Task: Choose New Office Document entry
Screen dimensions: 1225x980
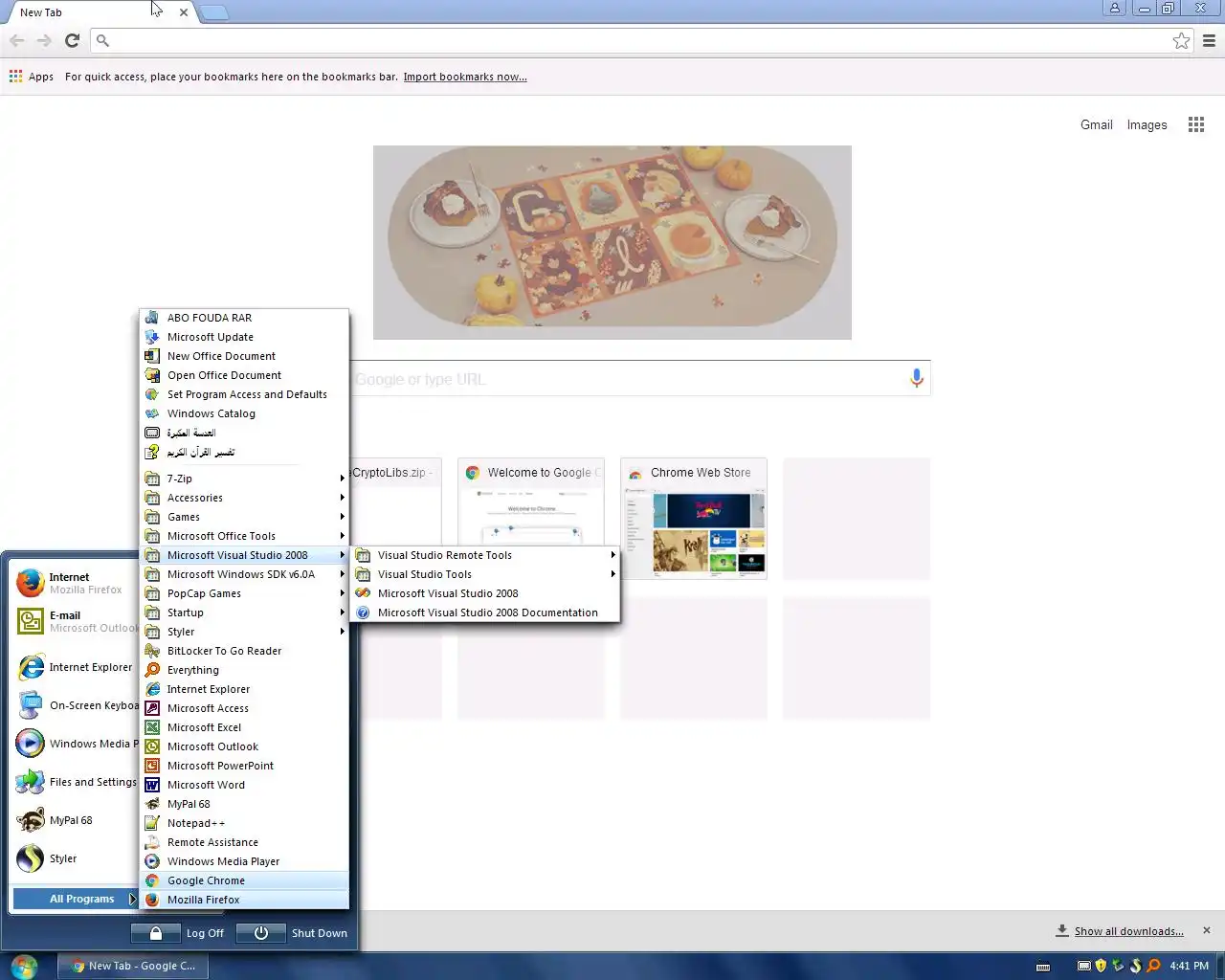Action: [x=244, y=356]
